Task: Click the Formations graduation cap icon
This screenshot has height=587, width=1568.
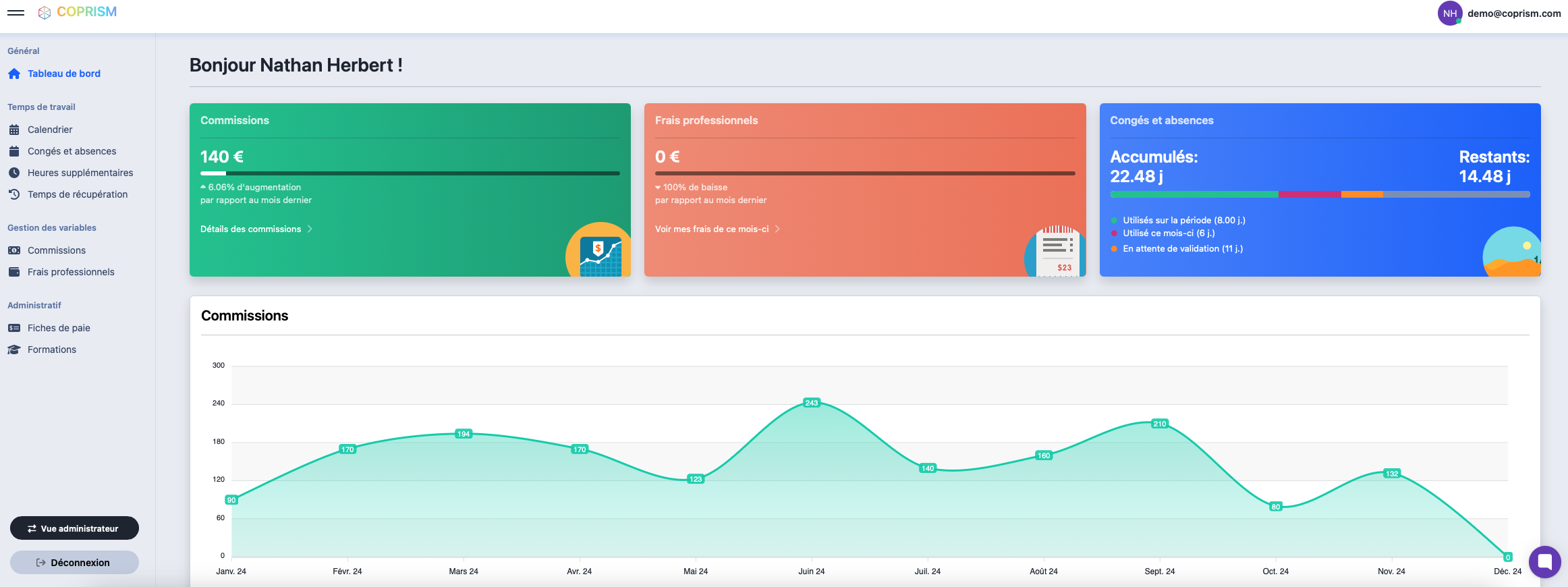Action: [x=14, y=350]
